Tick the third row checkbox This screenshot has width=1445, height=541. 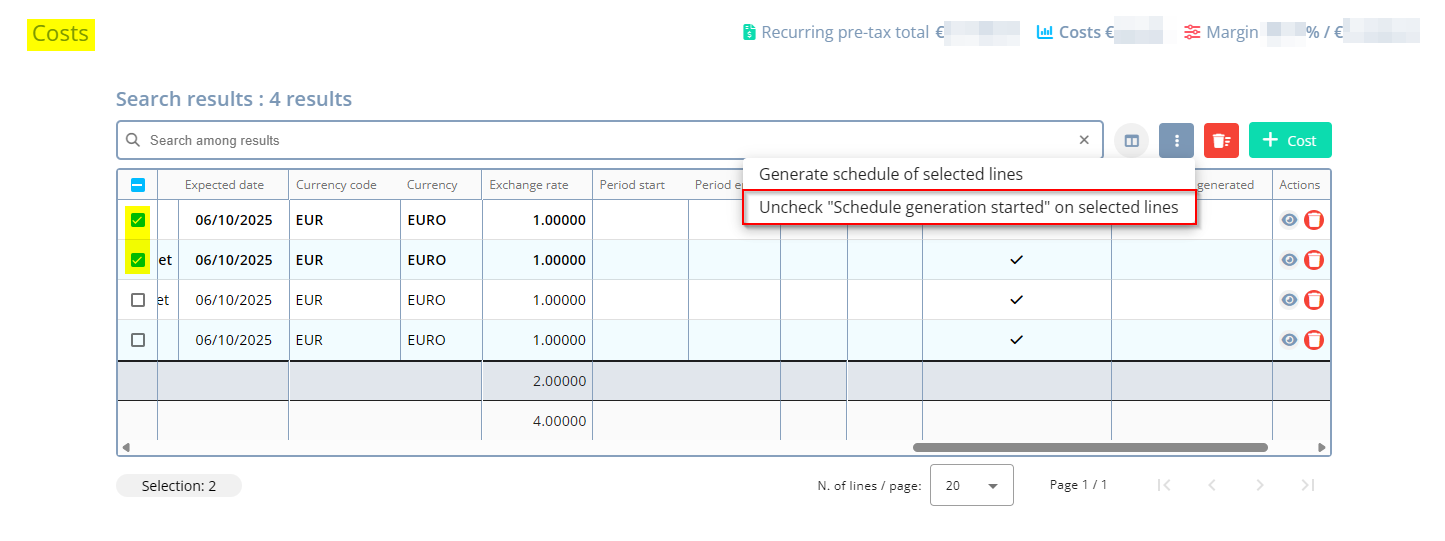[x=138, y=300]
